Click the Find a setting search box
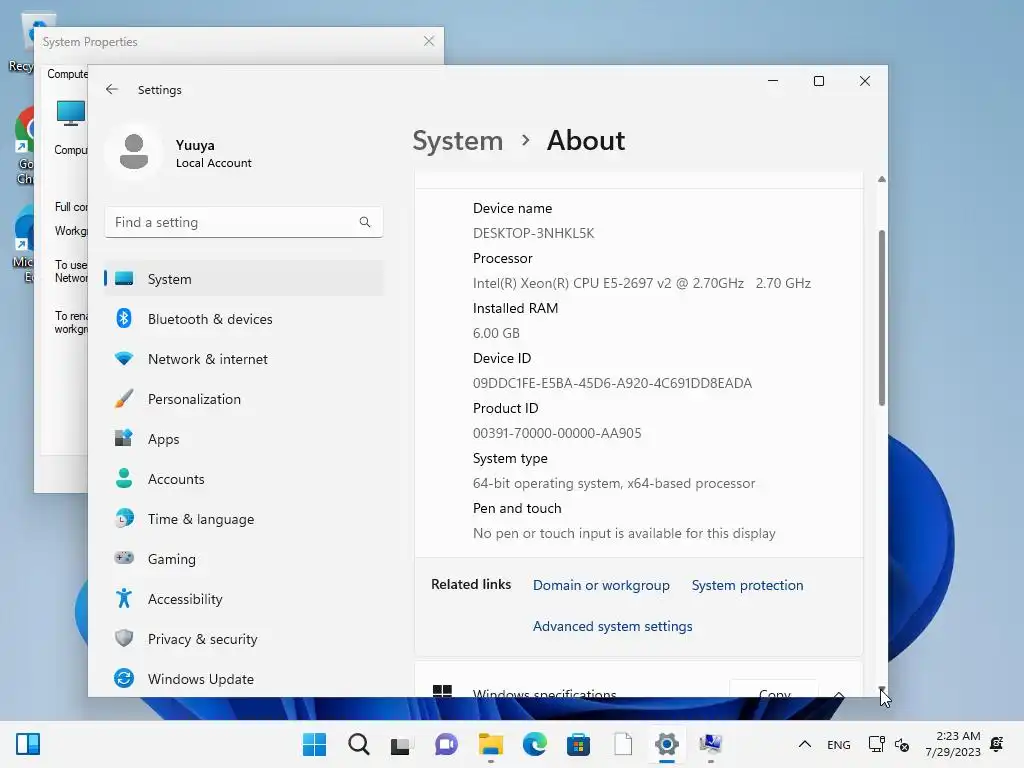 tap(243, 222)
